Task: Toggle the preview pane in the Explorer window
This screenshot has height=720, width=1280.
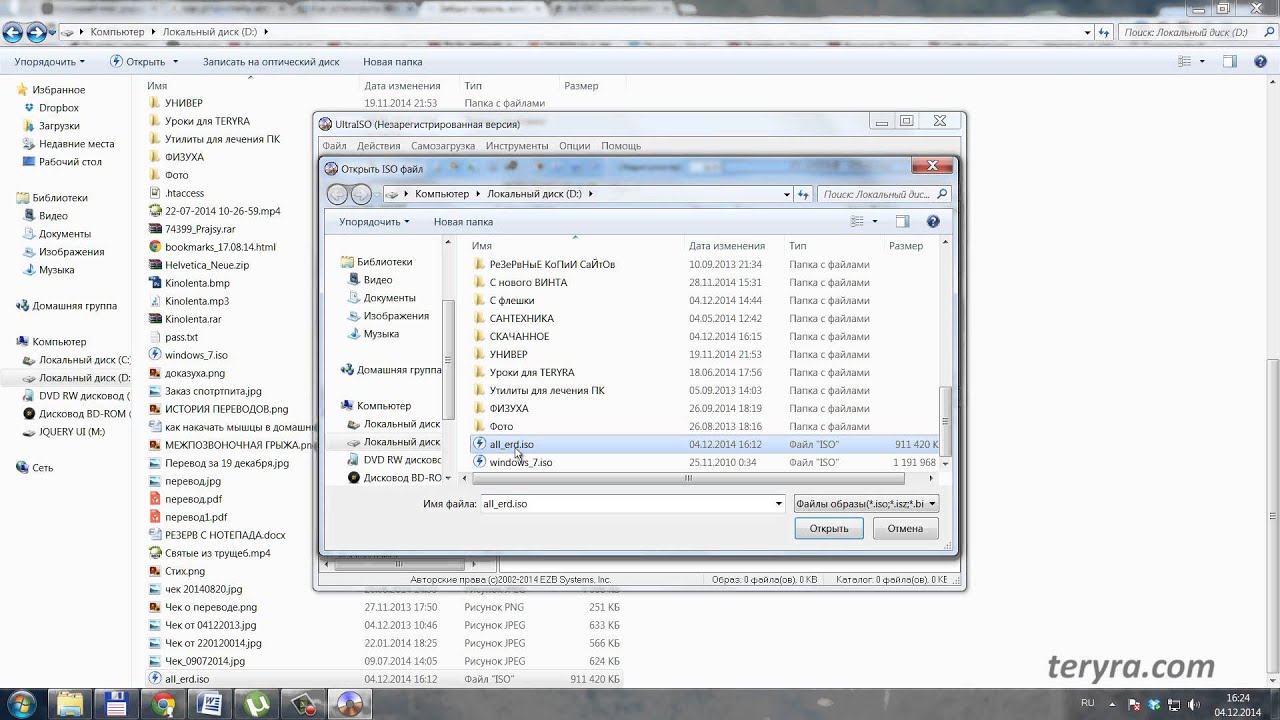Action: click(1230, 61)
